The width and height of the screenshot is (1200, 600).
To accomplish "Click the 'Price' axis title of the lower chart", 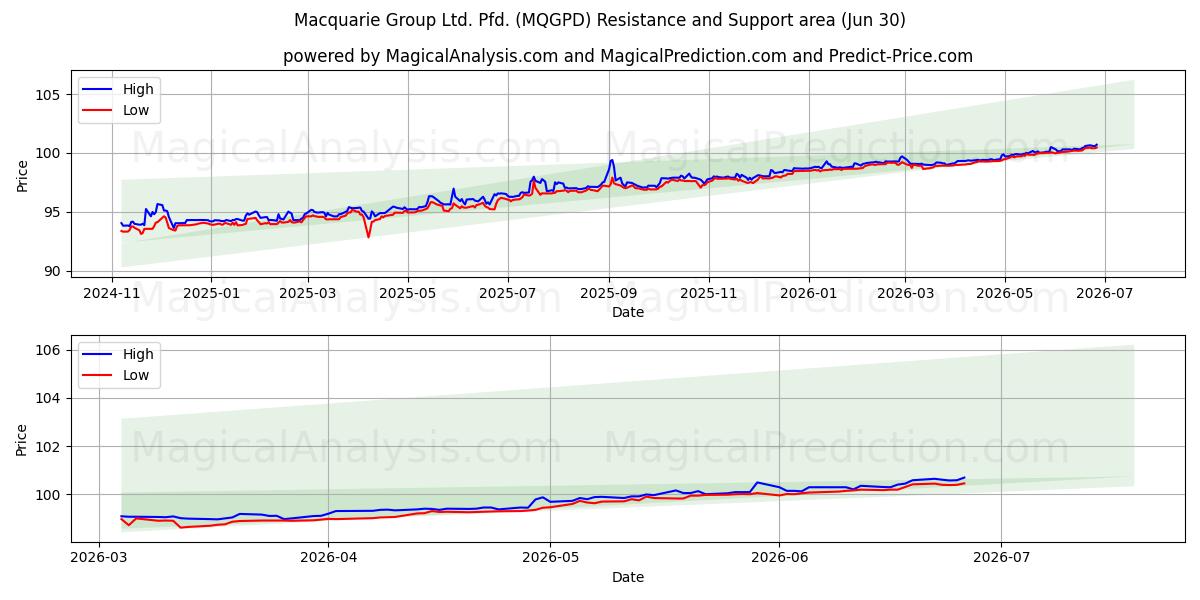I will [22, 440].
